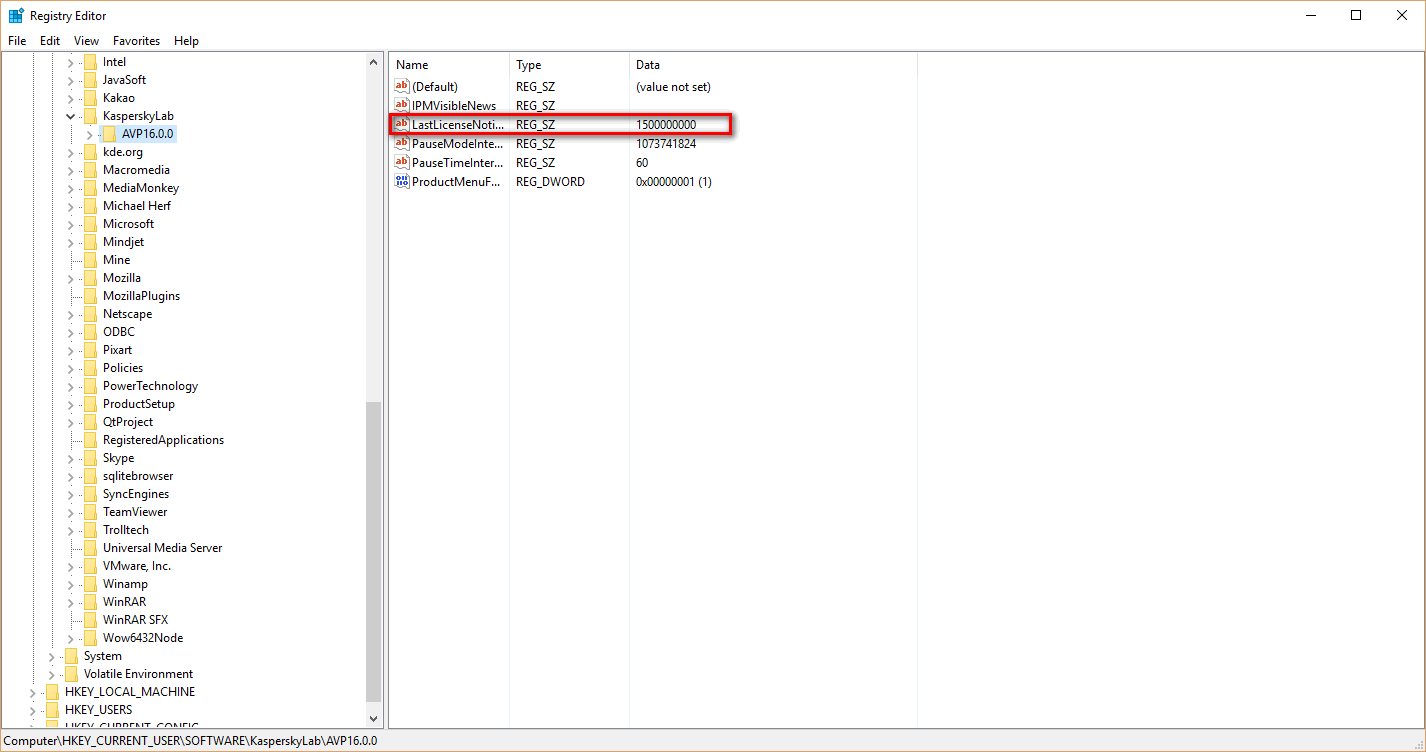Click the AVP16.0.0 folder icon

coord(109,134)
